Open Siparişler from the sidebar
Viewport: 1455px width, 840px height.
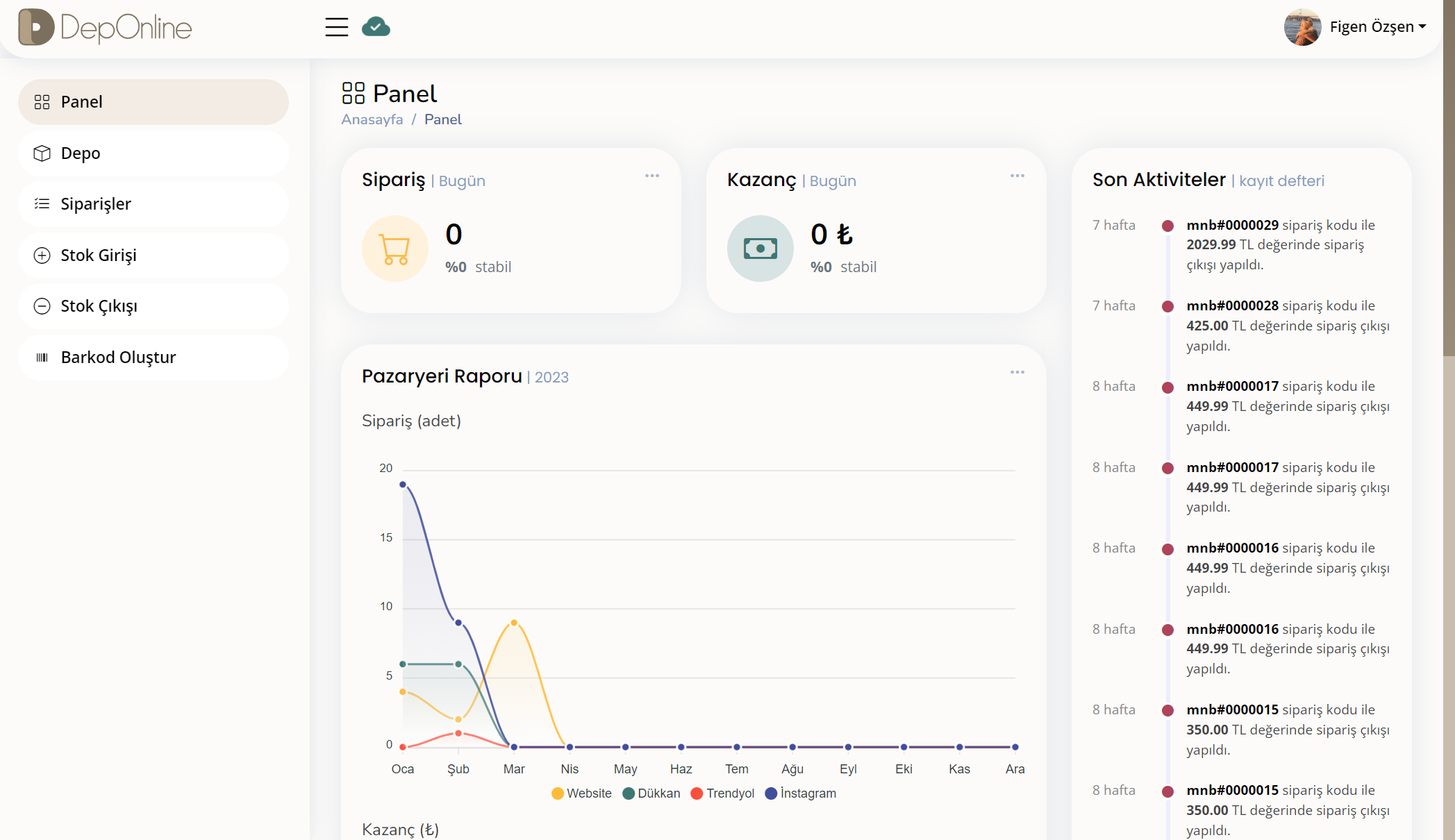[96, 204]
